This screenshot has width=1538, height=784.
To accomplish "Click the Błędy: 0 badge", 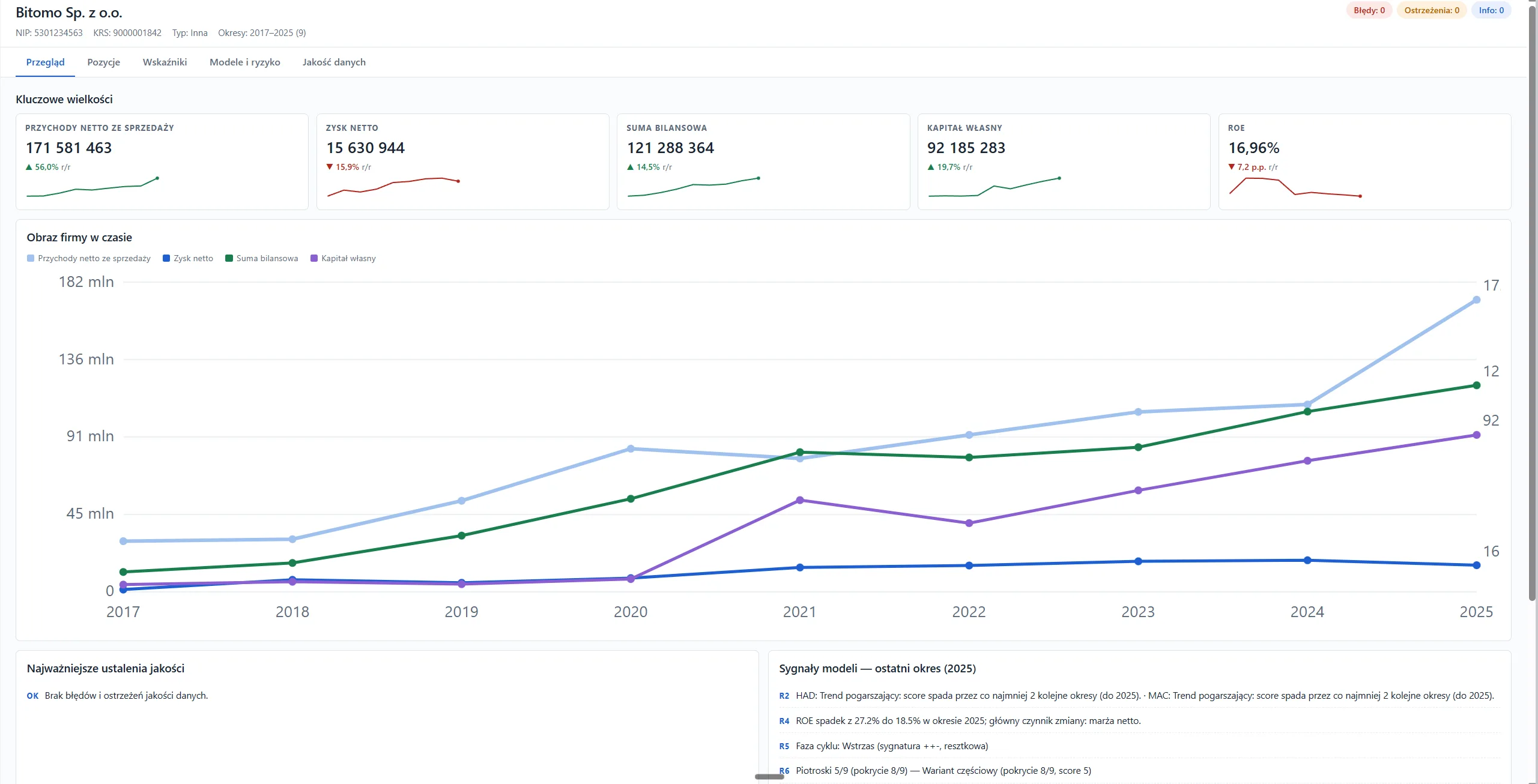I will (1369, 10).
